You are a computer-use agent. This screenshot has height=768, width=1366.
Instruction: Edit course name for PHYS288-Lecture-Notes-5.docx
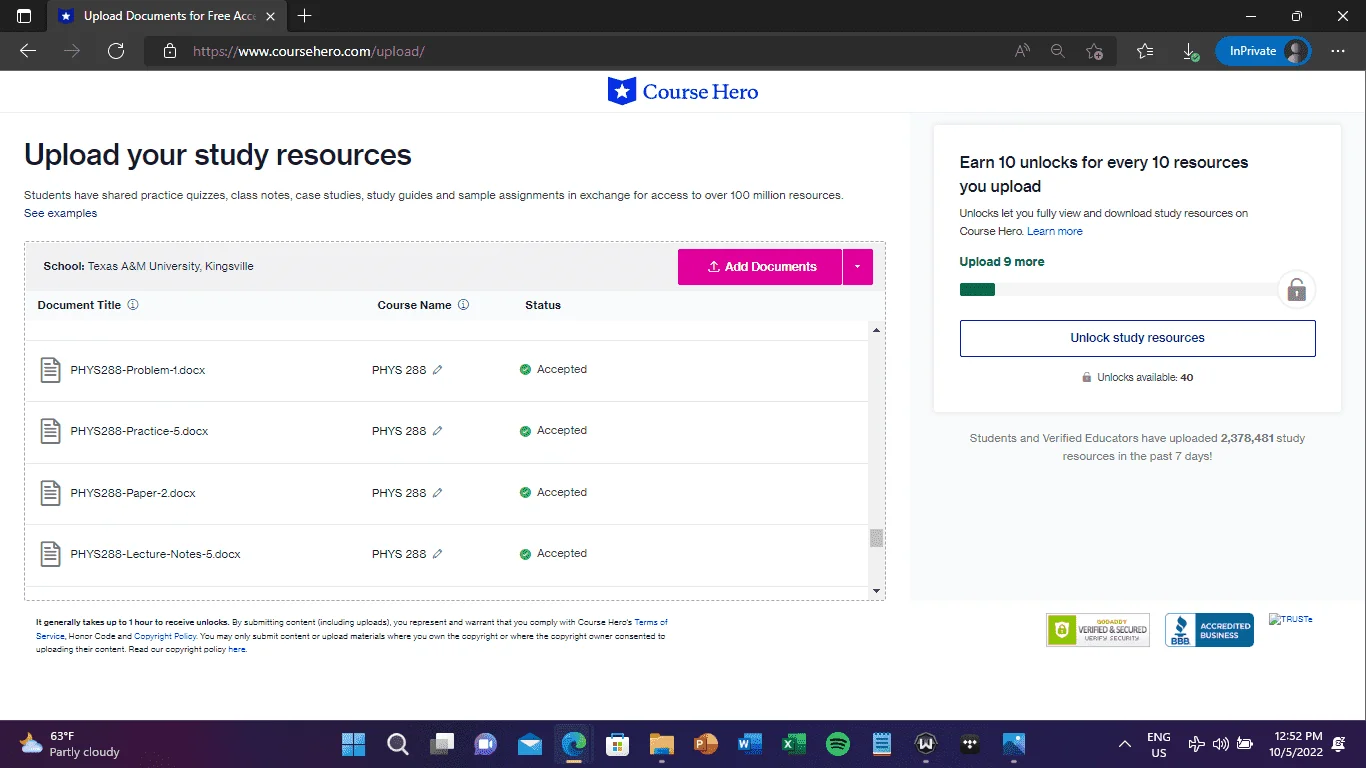coord(437,554)
